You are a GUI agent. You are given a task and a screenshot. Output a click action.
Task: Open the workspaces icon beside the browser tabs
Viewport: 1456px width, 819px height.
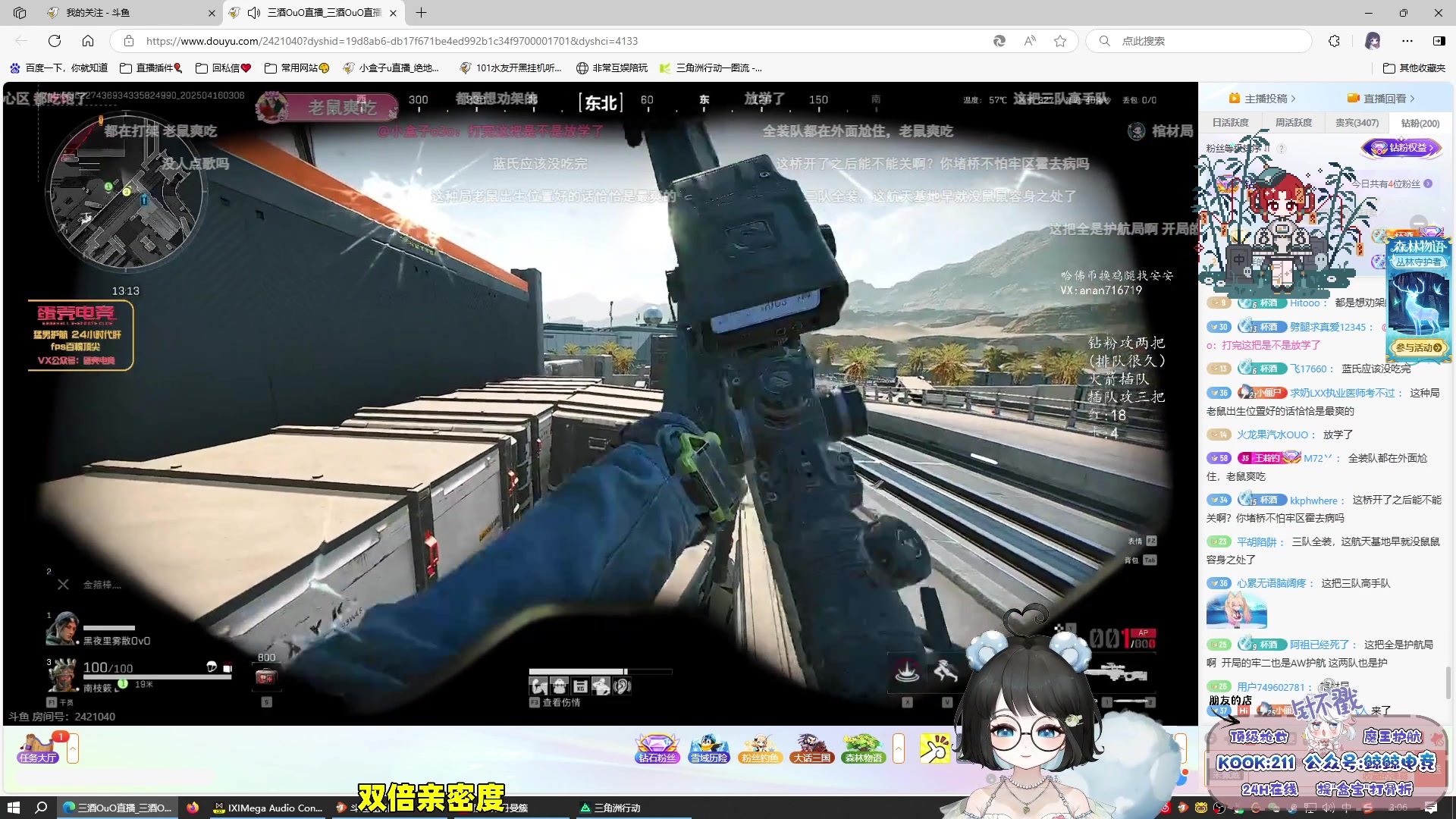(20, 13)
